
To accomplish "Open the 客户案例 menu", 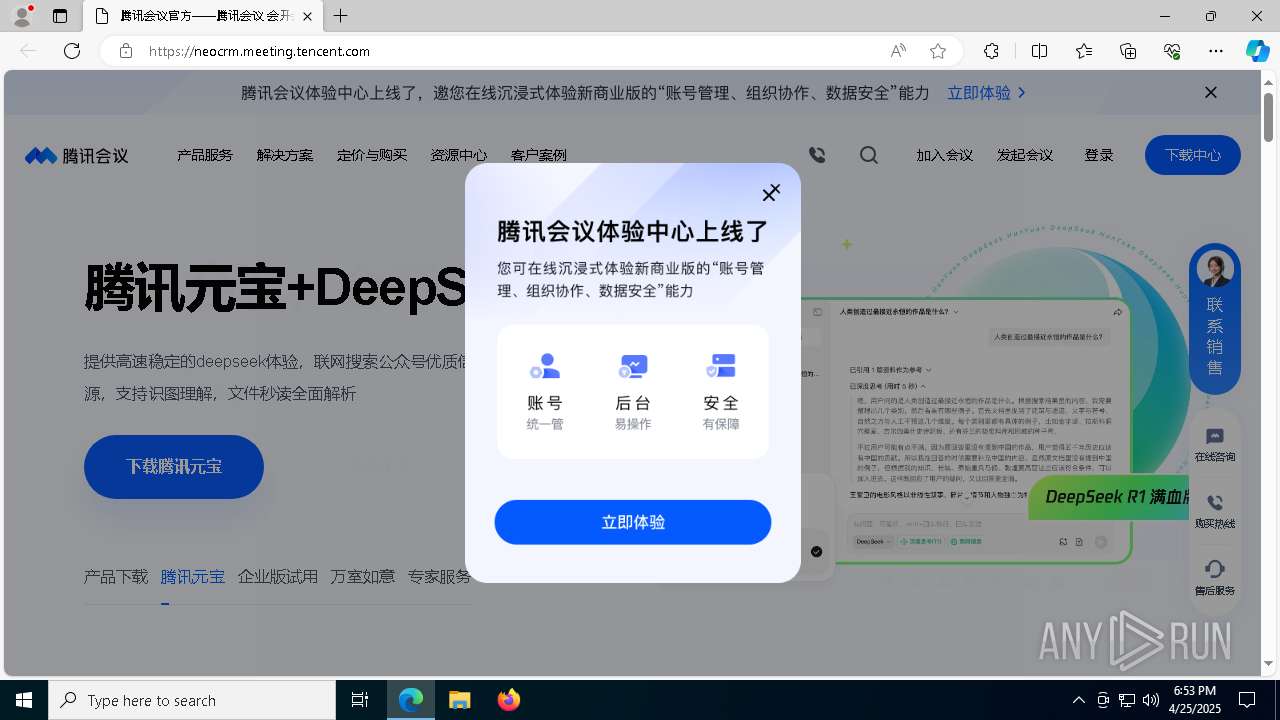I will (538, 155).
